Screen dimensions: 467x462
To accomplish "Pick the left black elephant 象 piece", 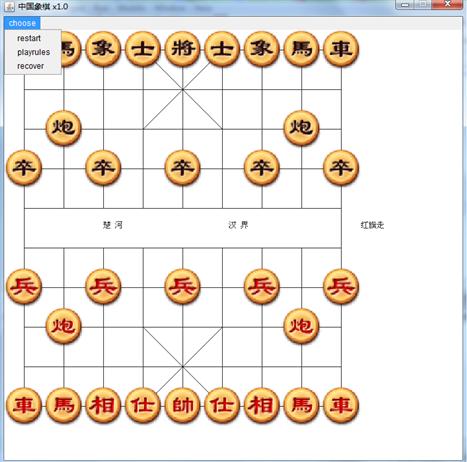I will coord(103,49).
